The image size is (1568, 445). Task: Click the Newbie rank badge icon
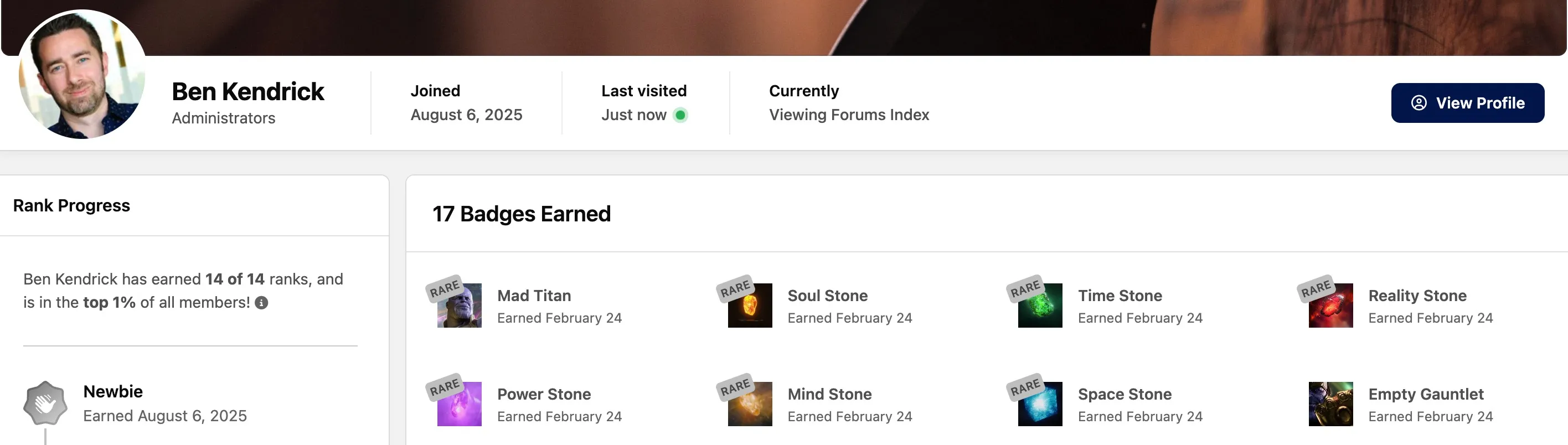pyautogui.click(x=45, y=403)
